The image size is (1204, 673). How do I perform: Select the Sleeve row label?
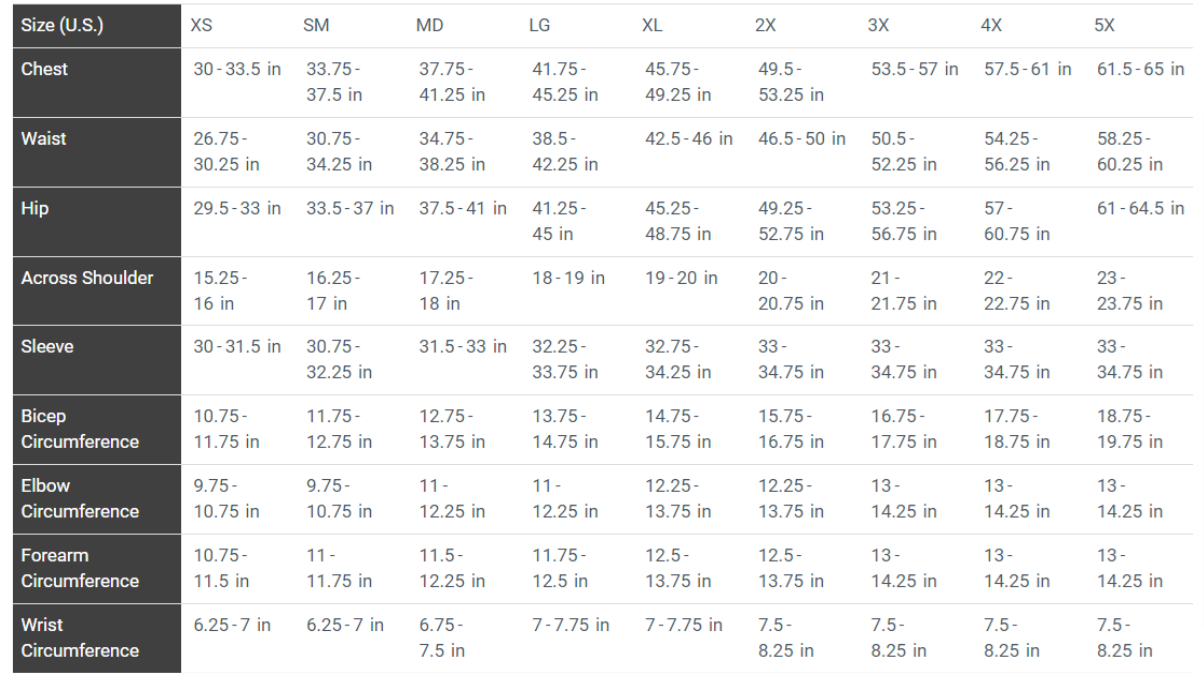coord(48,347)
